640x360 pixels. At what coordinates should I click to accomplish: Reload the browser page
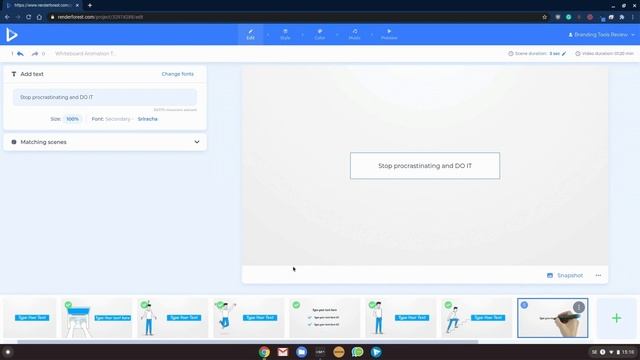tap(29, 17)
